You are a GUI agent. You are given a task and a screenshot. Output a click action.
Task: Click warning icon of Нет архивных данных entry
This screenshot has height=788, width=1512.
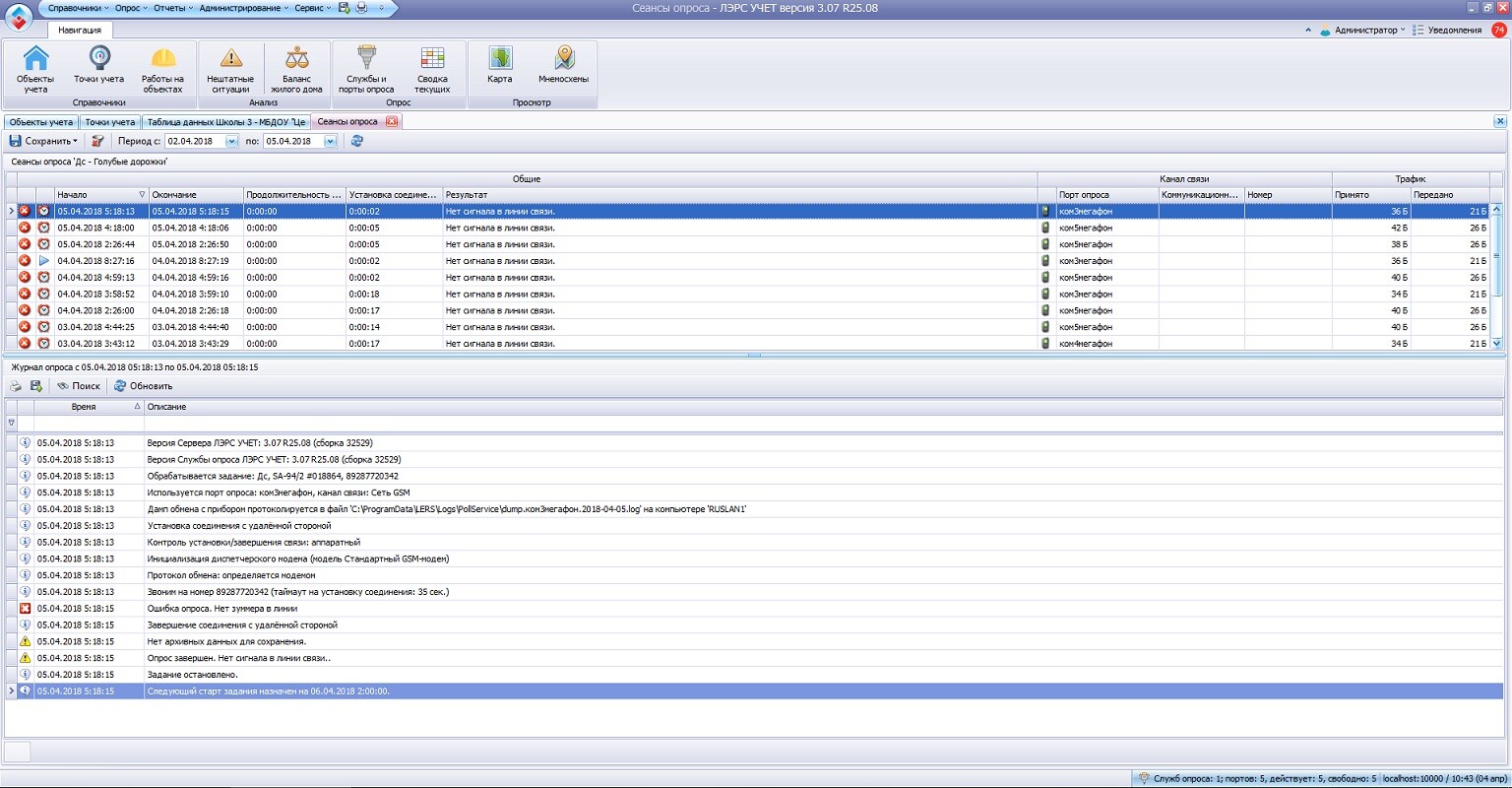[26, 641]
